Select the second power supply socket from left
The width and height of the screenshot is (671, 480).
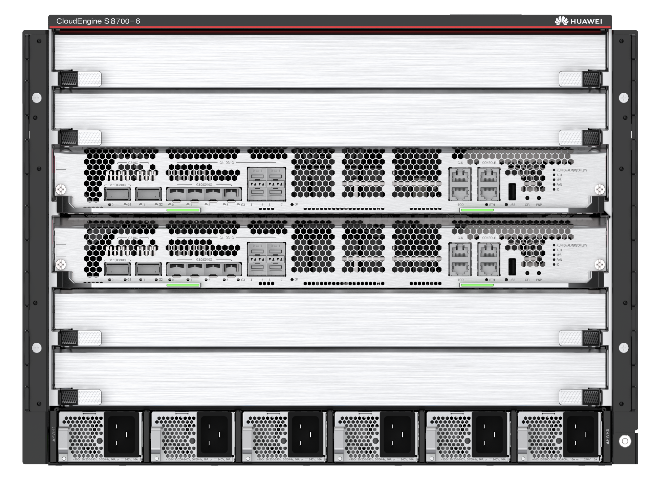[212, 436]
